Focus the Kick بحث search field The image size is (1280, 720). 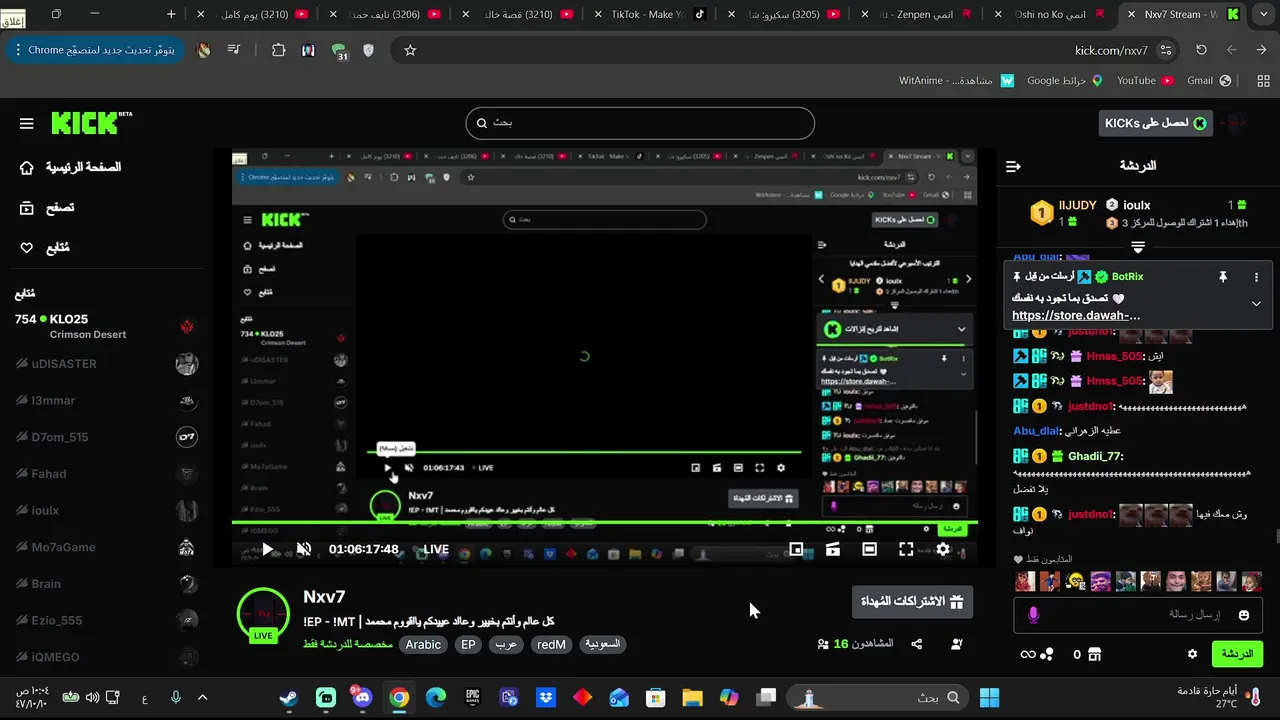click(640, 123)
